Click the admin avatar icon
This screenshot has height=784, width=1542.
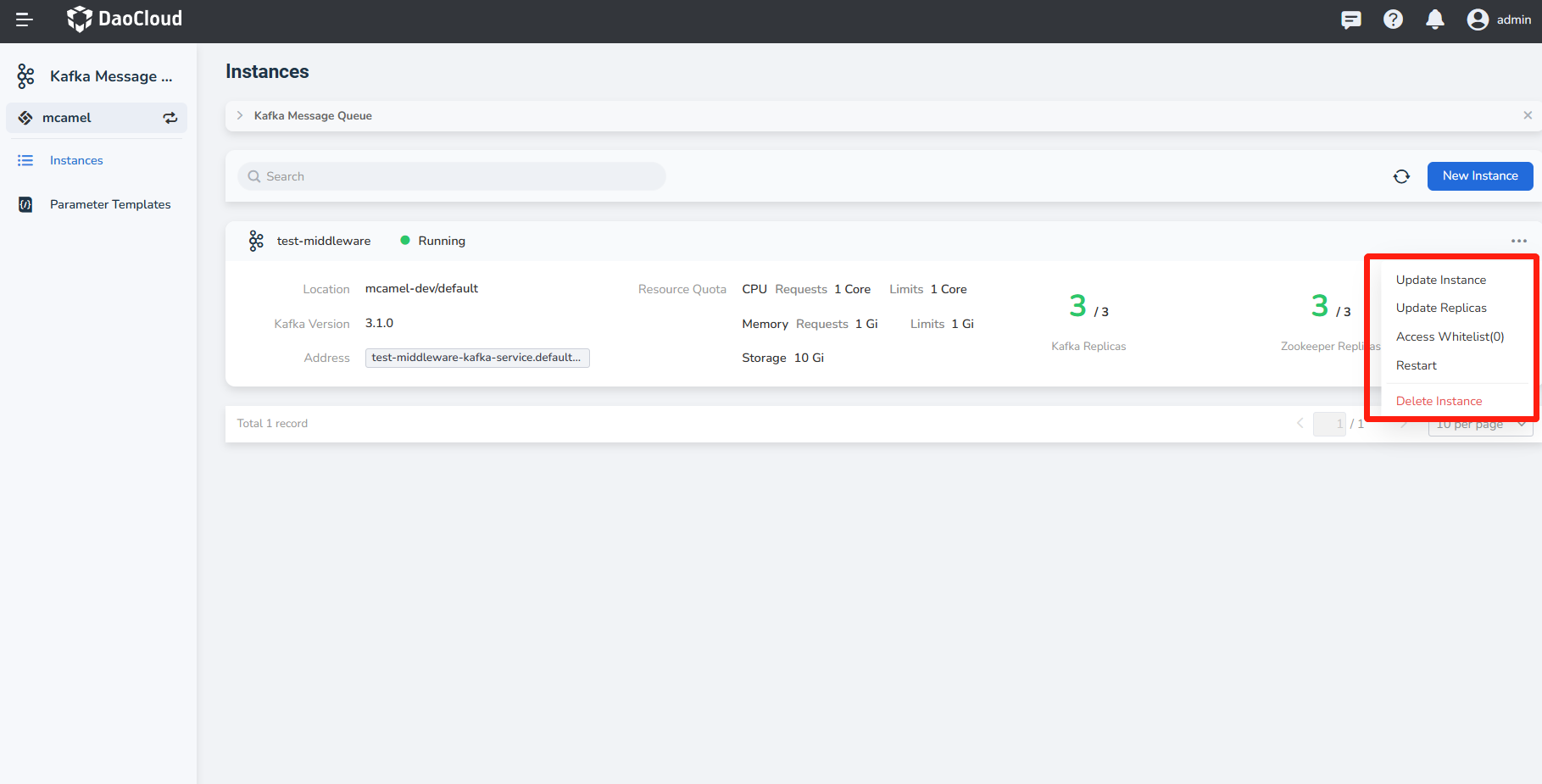(1478, 19)
